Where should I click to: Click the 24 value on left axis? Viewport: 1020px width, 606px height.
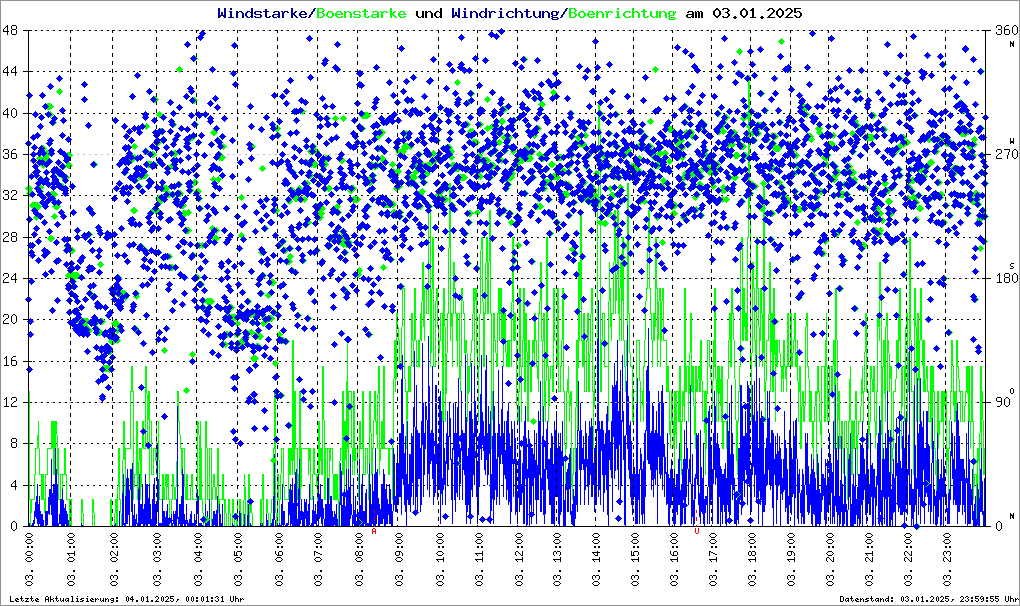pos(12,279)
